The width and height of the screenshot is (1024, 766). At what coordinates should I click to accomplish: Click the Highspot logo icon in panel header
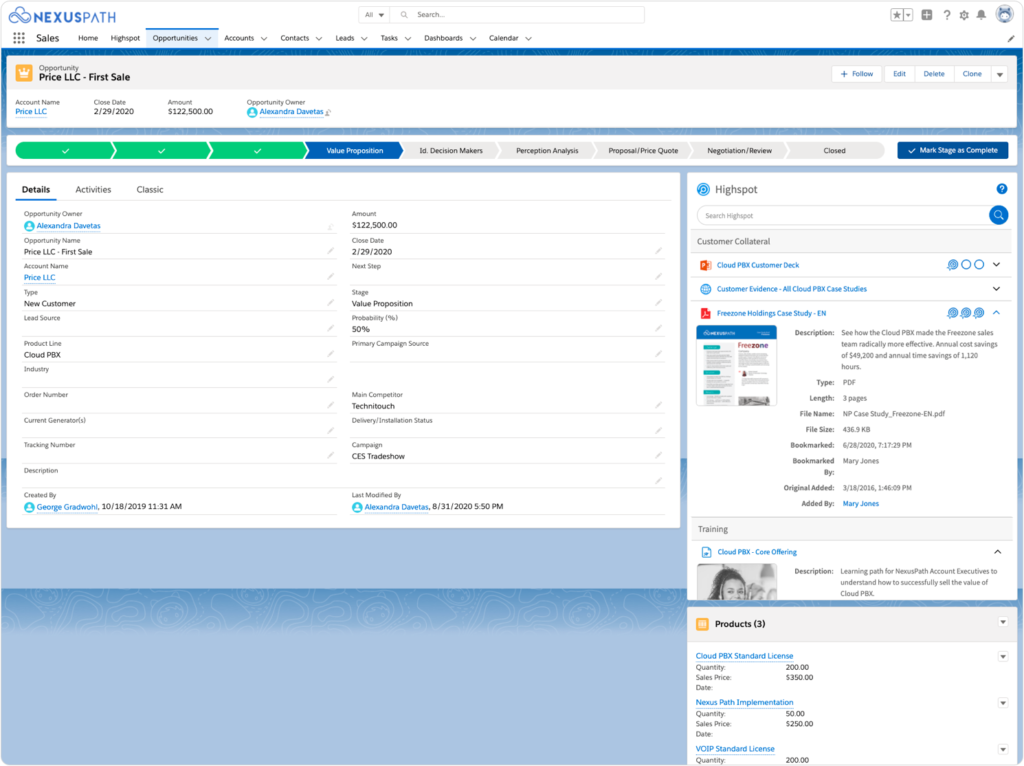(x=703, y=189)
